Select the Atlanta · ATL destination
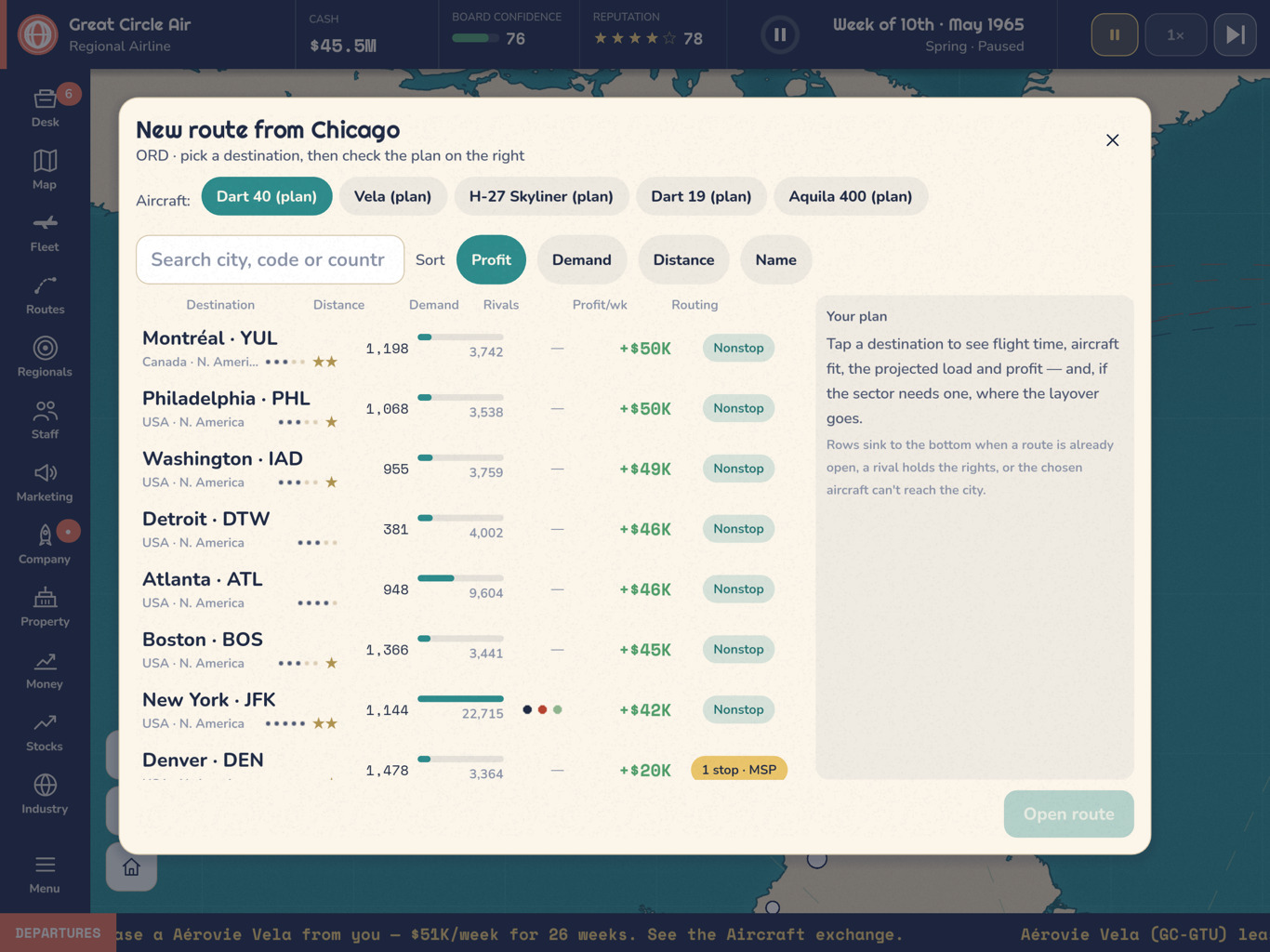 pos(466,590)
